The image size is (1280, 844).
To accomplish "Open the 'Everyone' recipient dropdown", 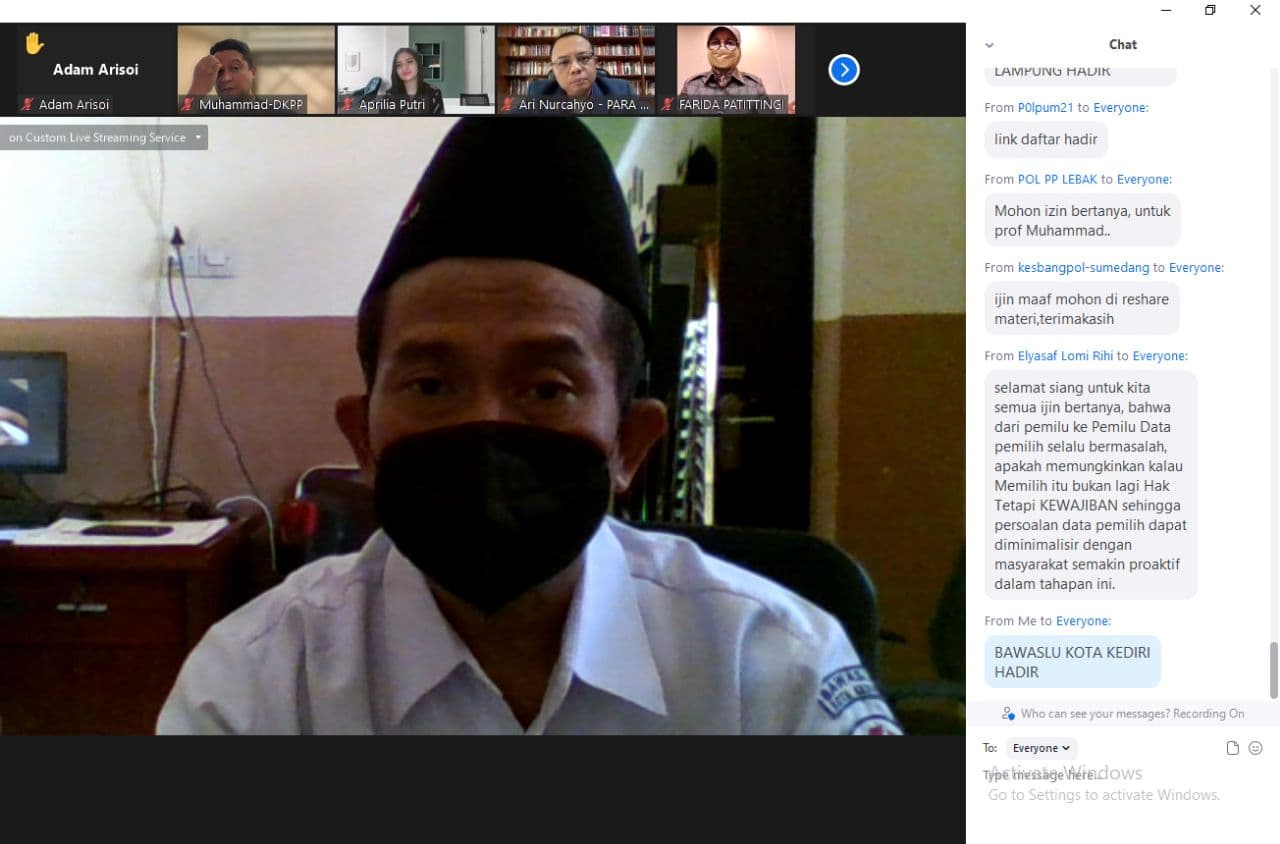I will click(1041, 748).
